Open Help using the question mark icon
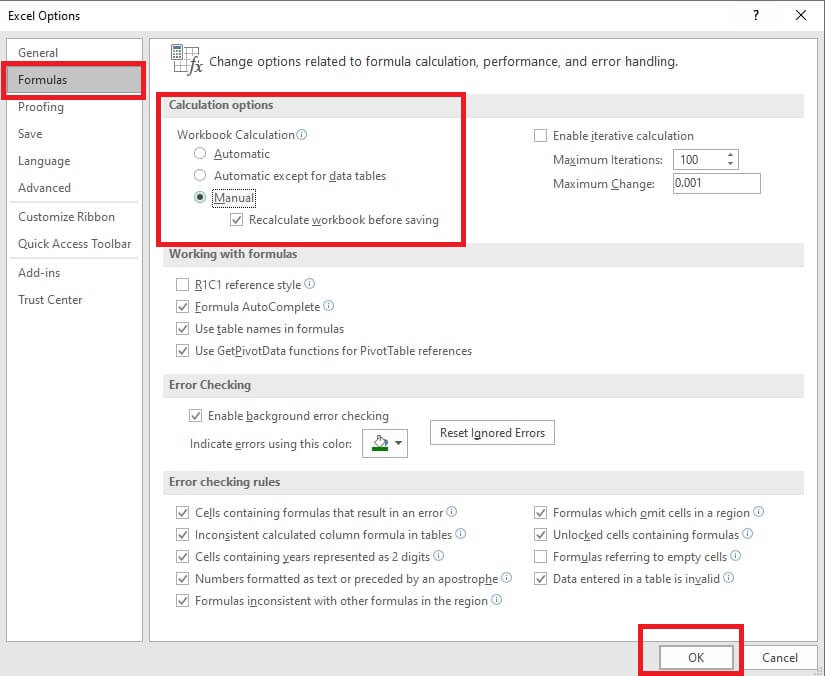The height and width of the screenshot is (676, 825). point(756,15)
